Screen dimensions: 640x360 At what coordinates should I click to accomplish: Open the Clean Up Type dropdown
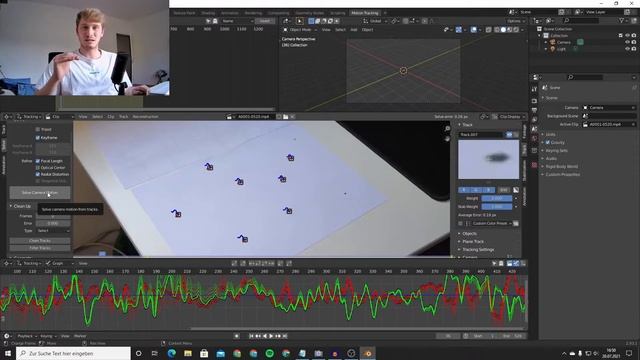[53, 231]
